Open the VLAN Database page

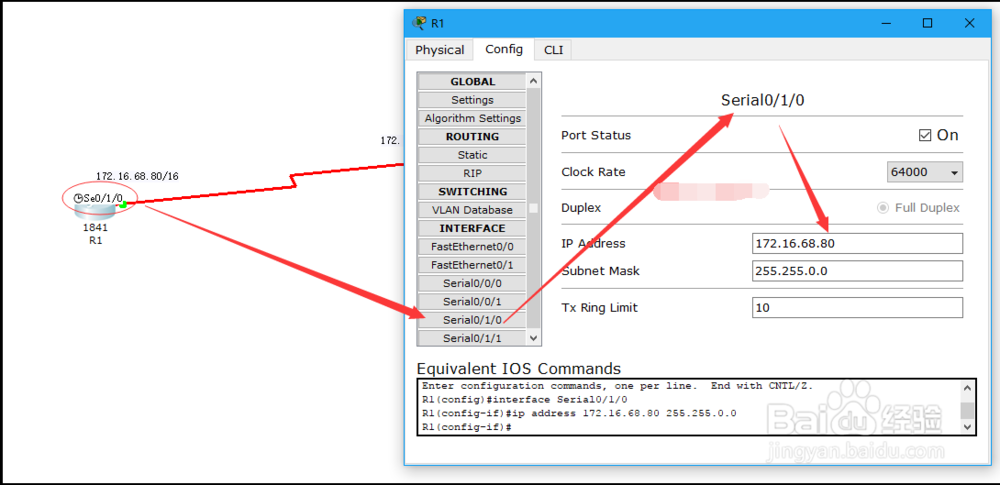click(x=472, y=210)
